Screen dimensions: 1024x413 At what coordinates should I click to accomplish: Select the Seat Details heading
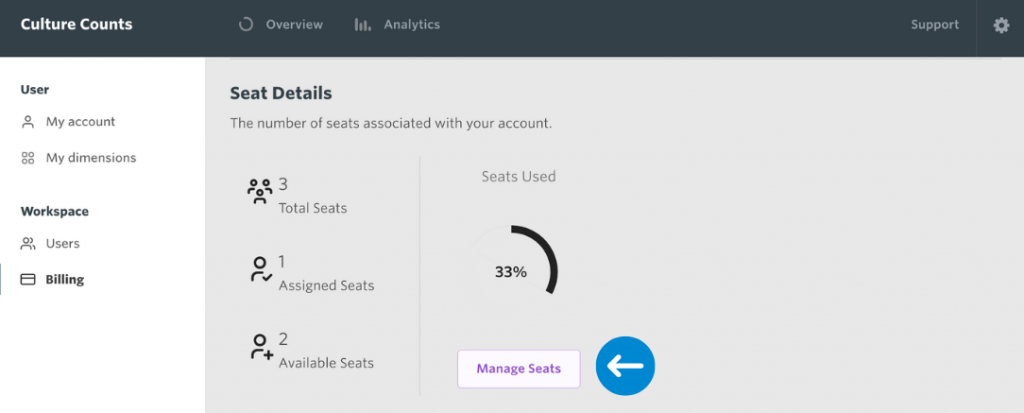point(281,93)
